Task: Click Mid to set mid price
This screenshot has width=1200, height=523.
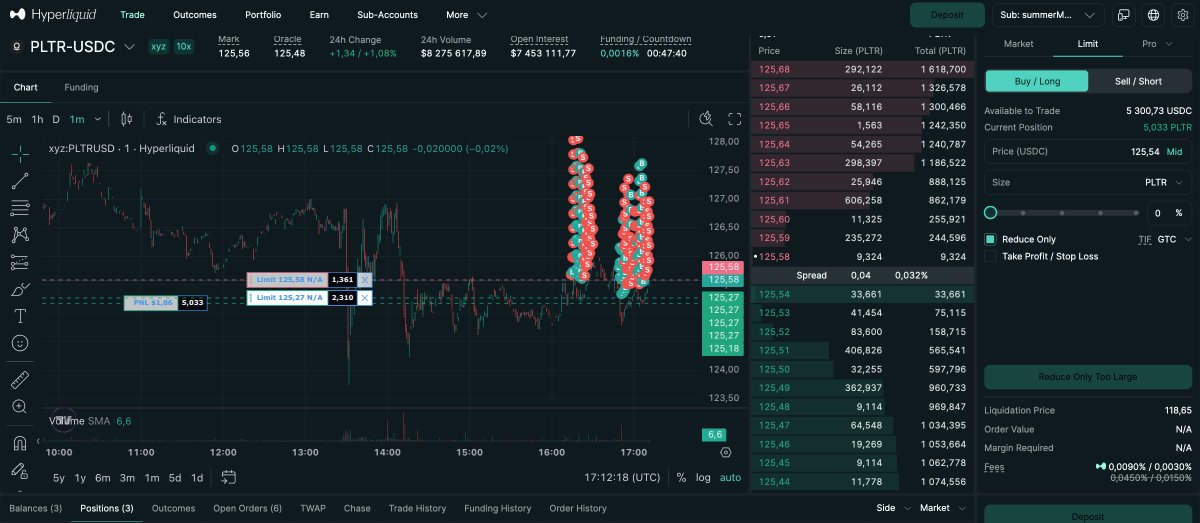Action: (1174, 152)
